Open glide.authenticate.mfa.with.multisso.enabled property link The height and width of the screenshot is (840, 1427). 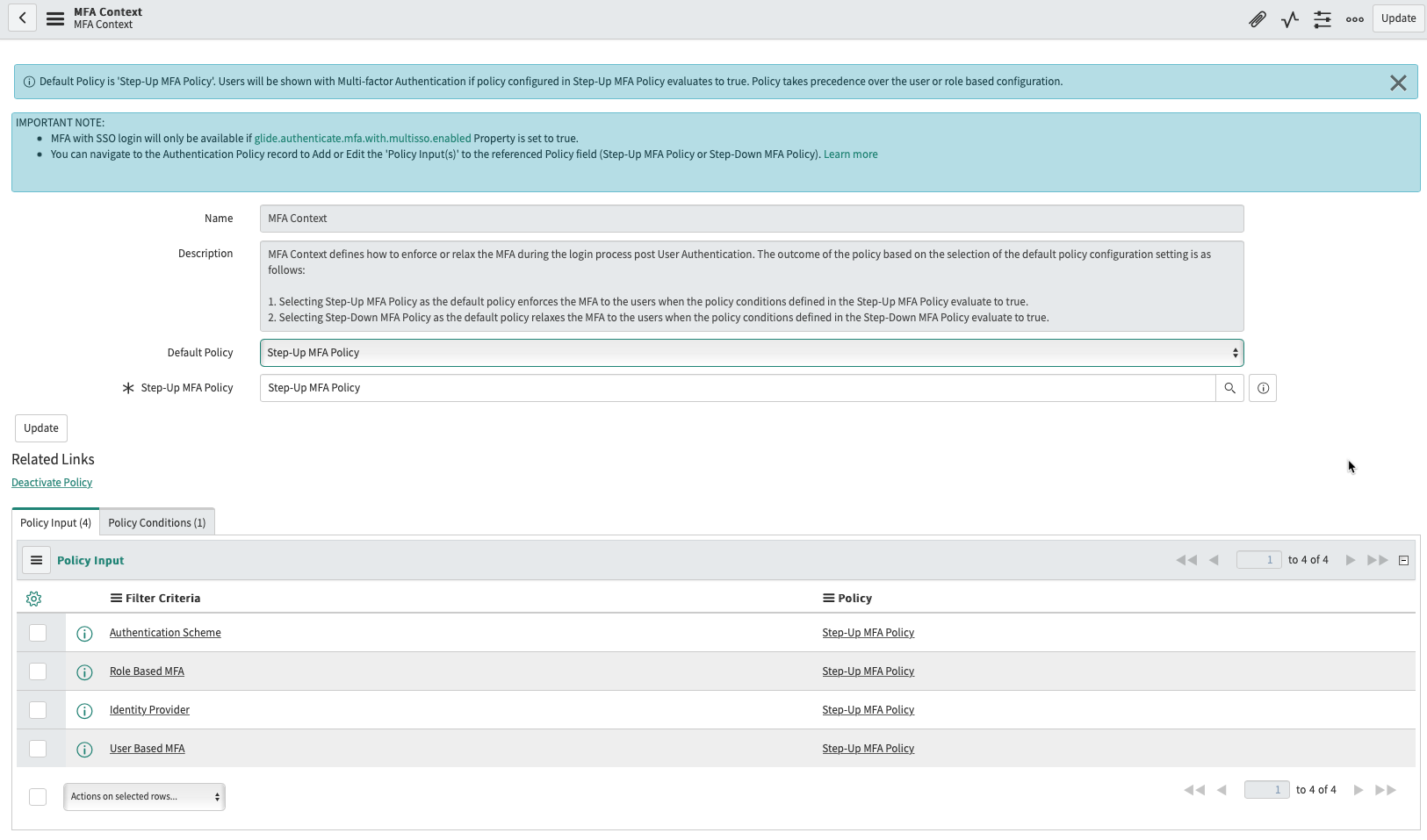[363, 139]
